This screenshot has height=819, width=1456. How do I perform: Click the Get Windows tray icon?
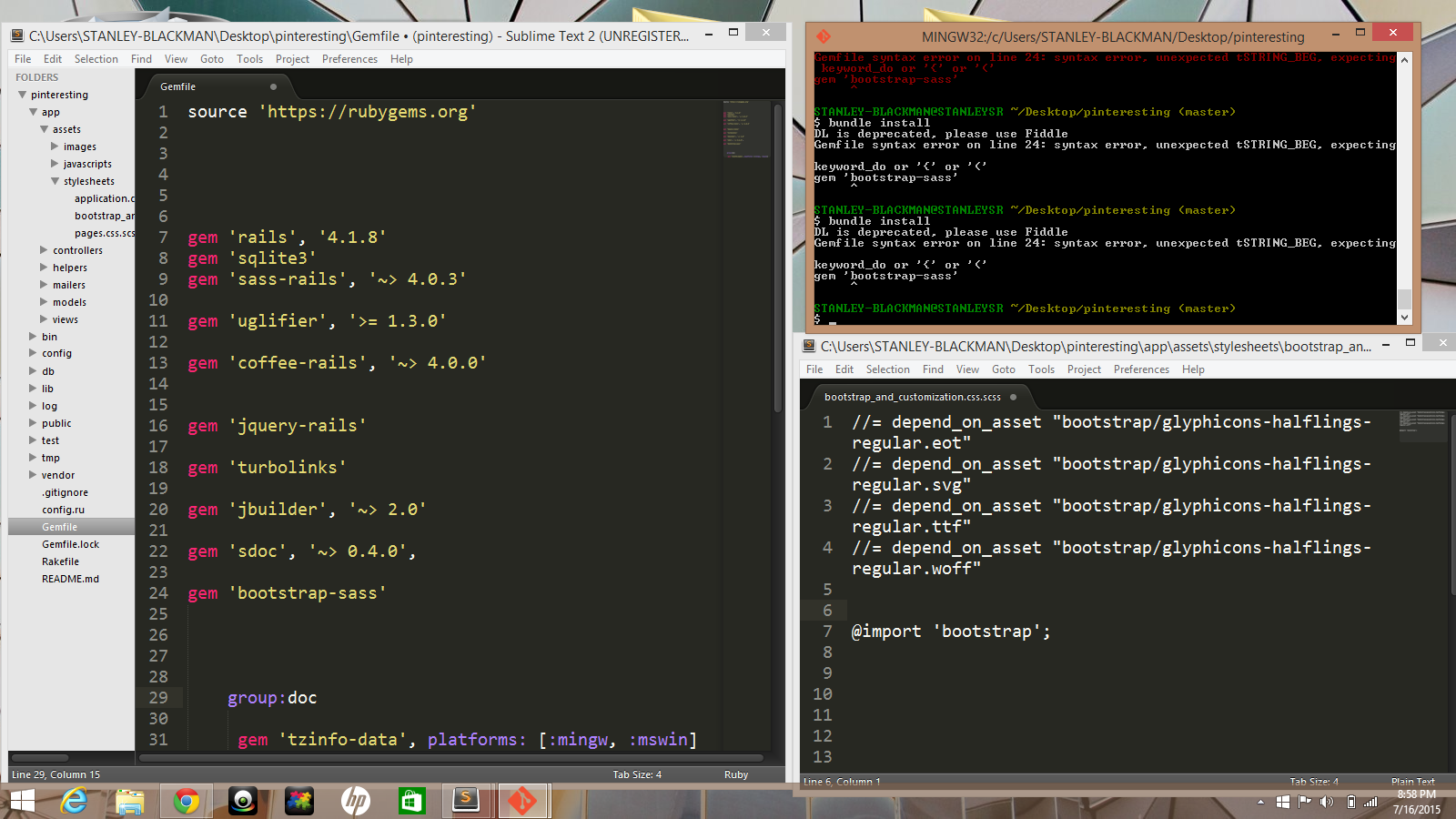[1282, 802]
